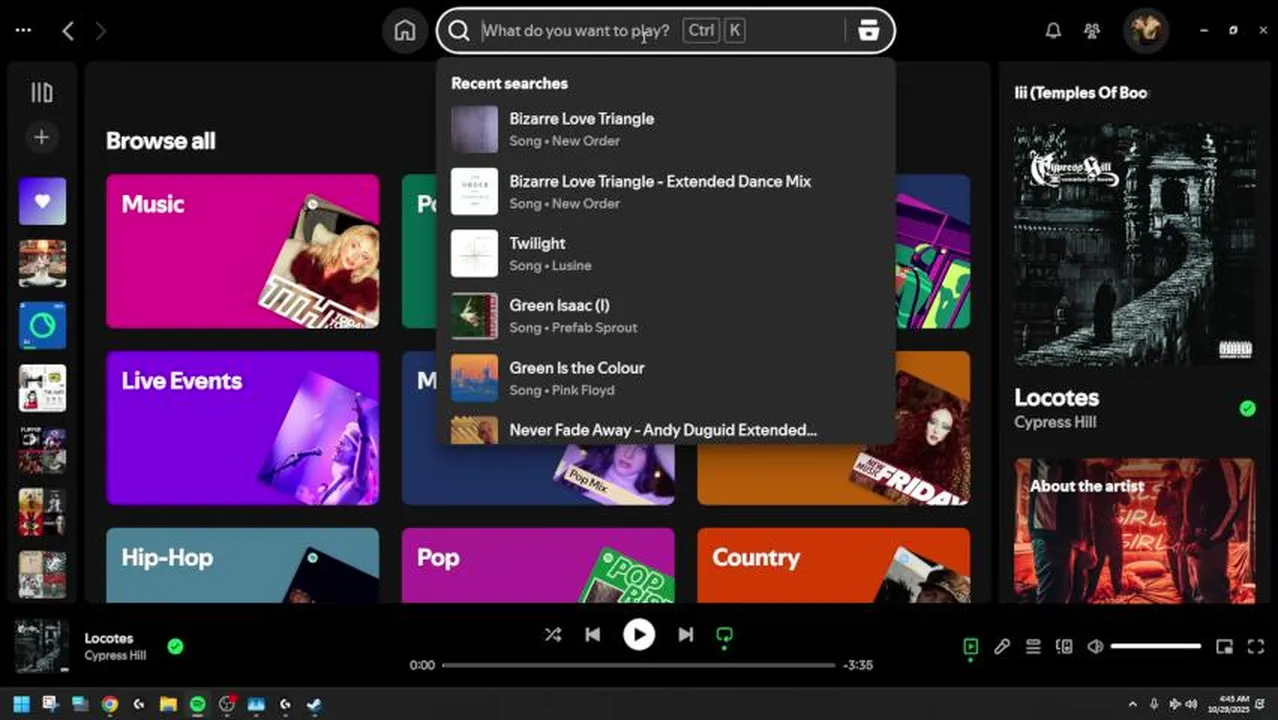Go back with the left arrow
The width and height of the screenshot is (1278, 720).
click(x=68, y=31)
